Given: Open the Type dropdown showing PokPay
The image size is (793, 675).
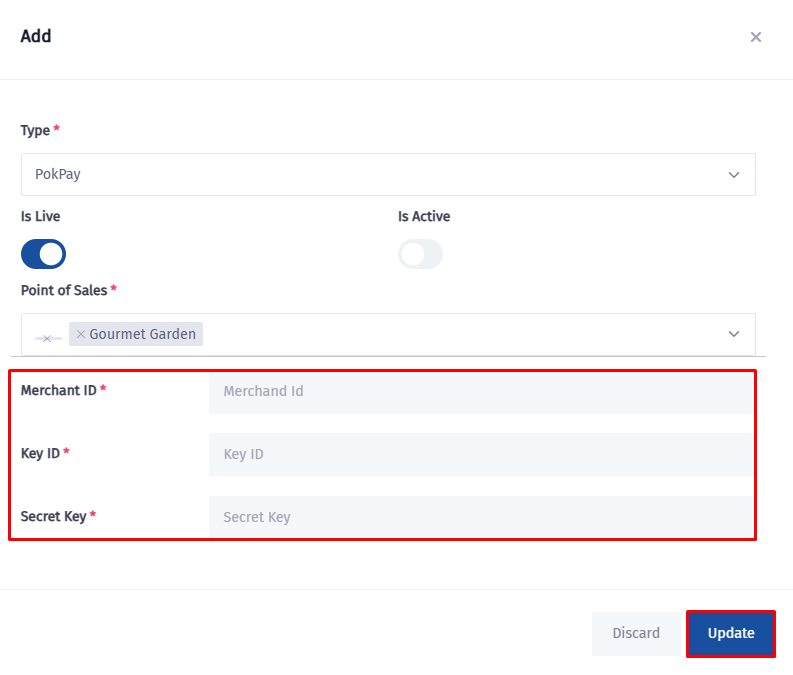Looking at the screenshot, I should pyautogui.click(x=380, y=175).
